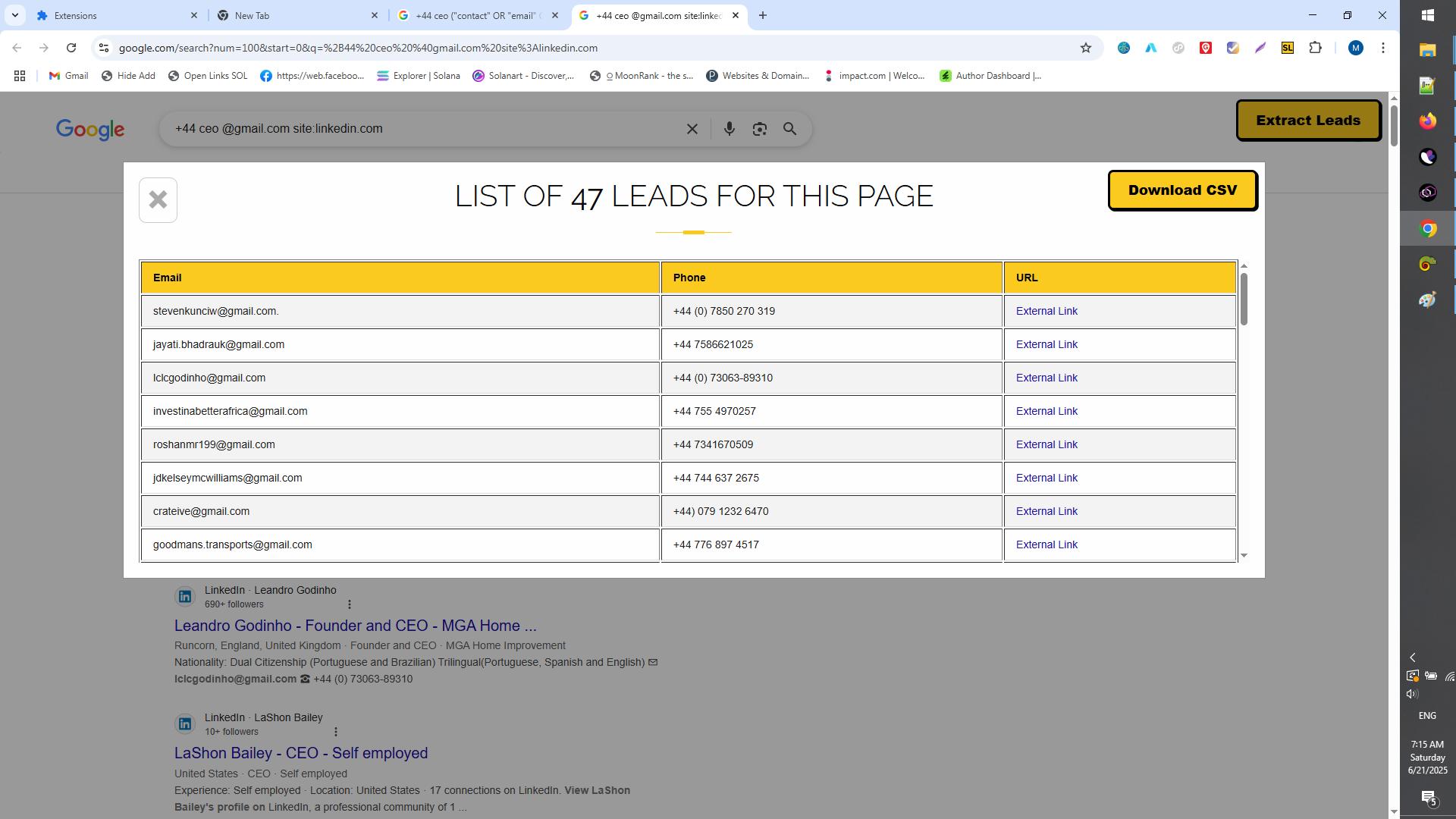Close the leads list popup
1456x819 pixels.
click(x=158, y=200)
